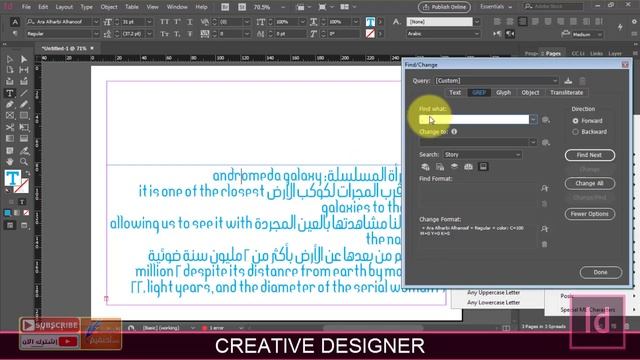
Task: Switch to the Glyph tab
Action: point(503,93)
